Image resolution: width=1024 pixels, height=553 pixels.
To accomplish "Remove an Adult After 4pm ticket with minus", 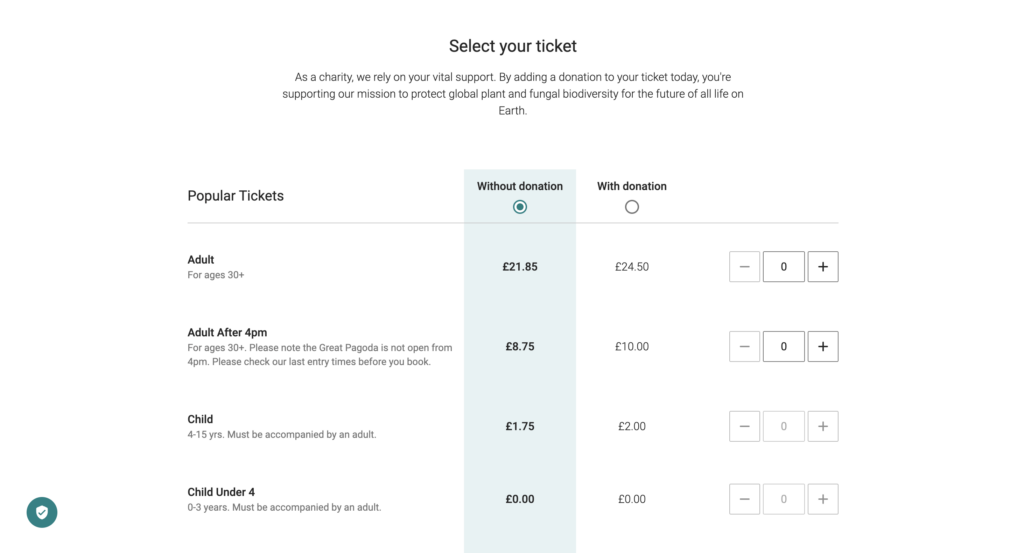I will 744,347.
